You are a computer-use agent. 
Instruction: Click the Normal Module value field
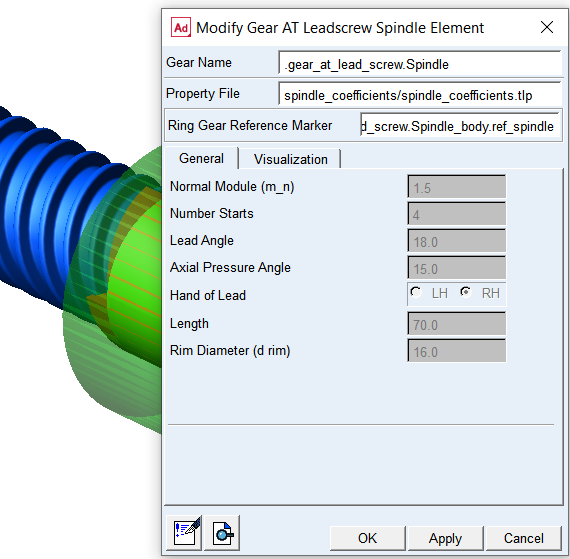click(x=457, y=187)
